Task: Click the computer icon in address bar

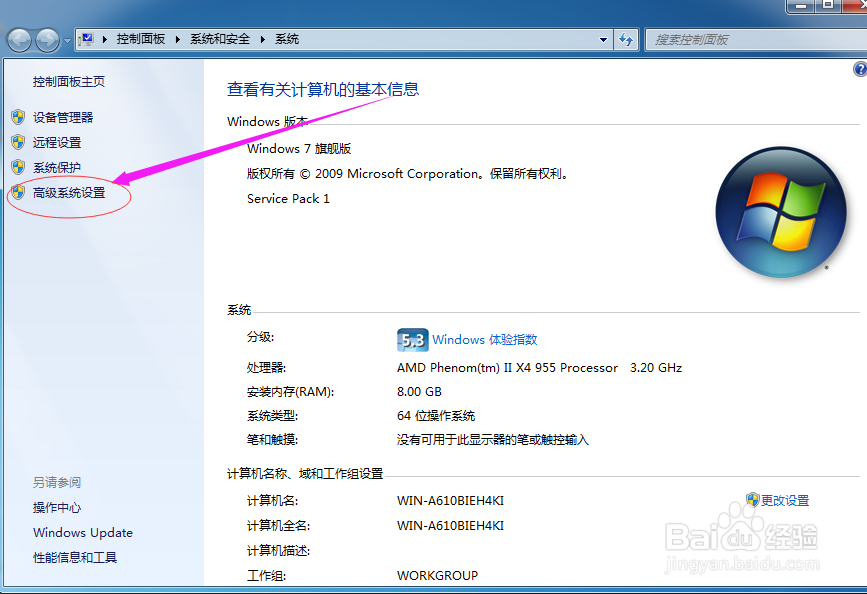Action: click(86, 39)
